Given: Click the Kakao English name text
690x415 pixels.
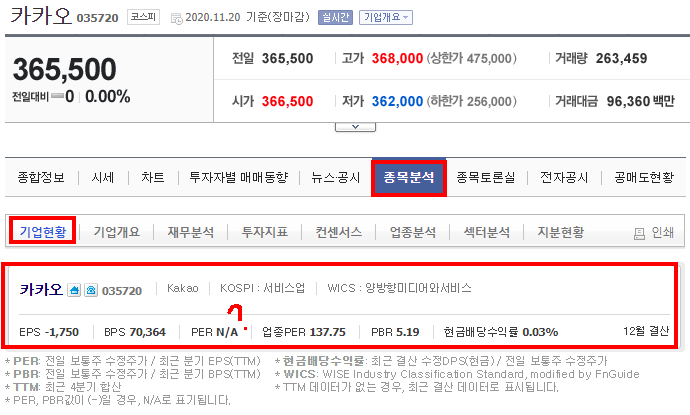Looking at the screenshot, I should point(183,288).
